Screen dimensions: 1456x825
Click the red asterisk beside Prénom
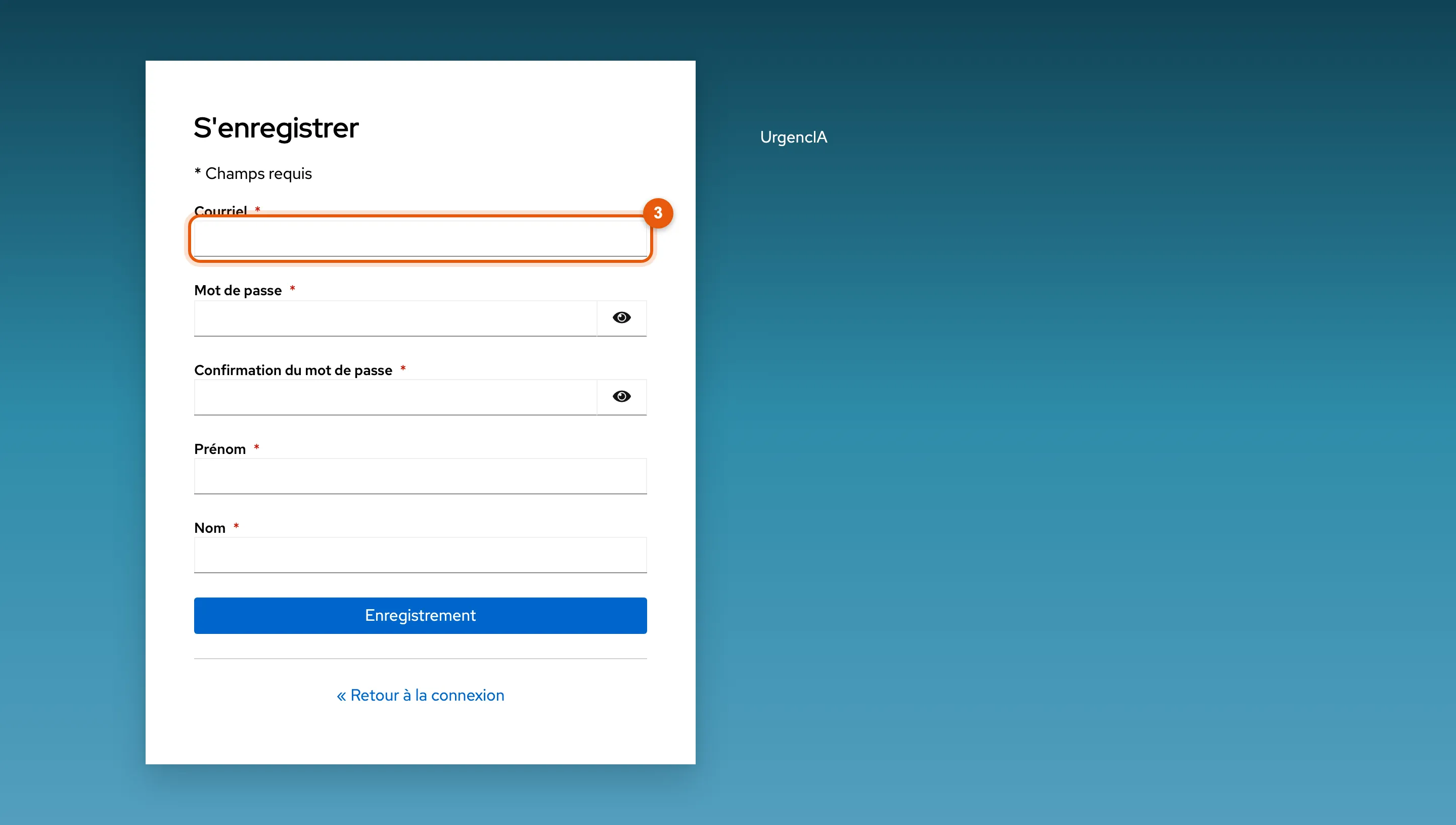click(257, 447)
